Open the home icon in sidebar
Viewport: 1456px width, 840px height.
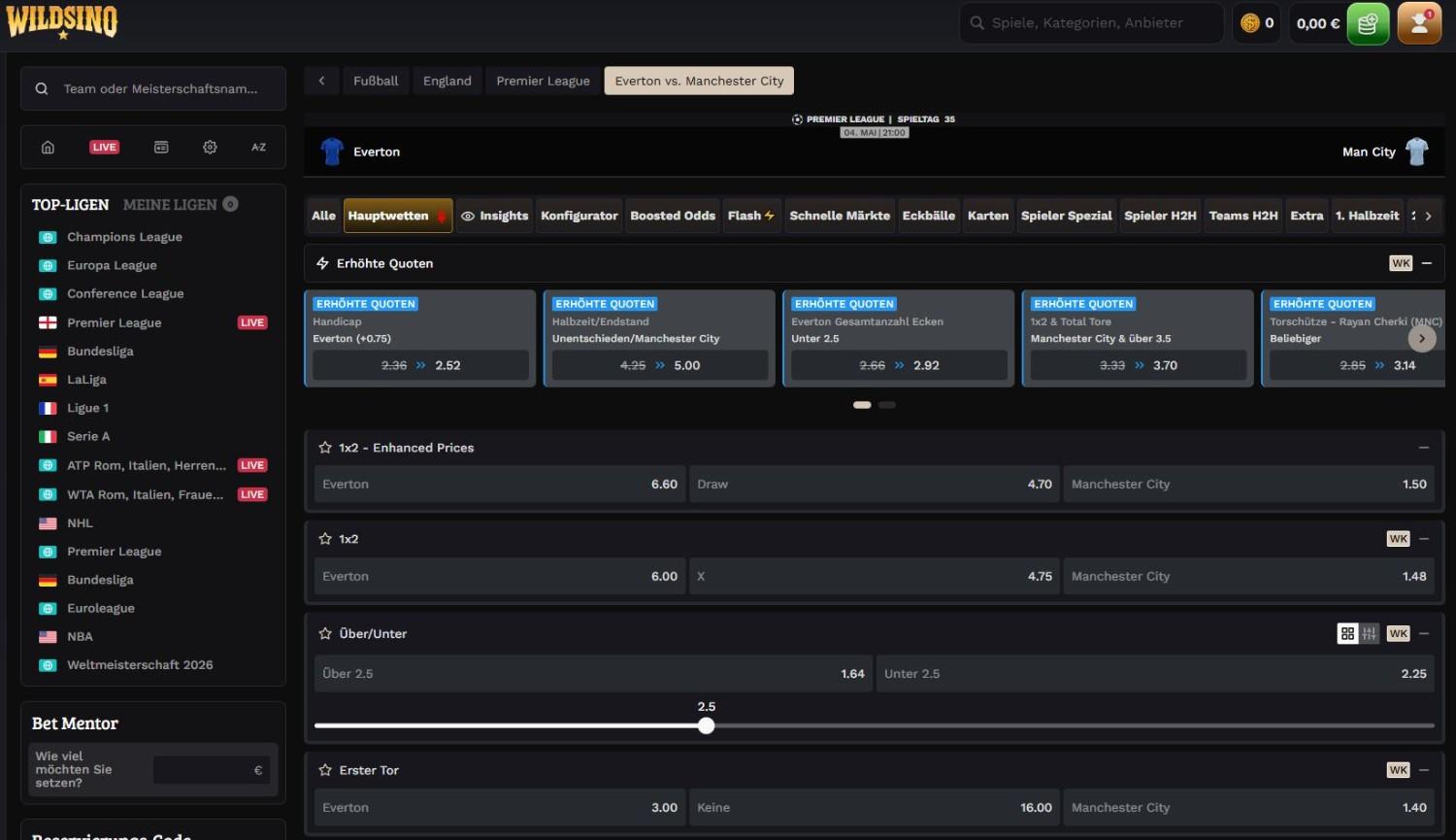(48, 148)
